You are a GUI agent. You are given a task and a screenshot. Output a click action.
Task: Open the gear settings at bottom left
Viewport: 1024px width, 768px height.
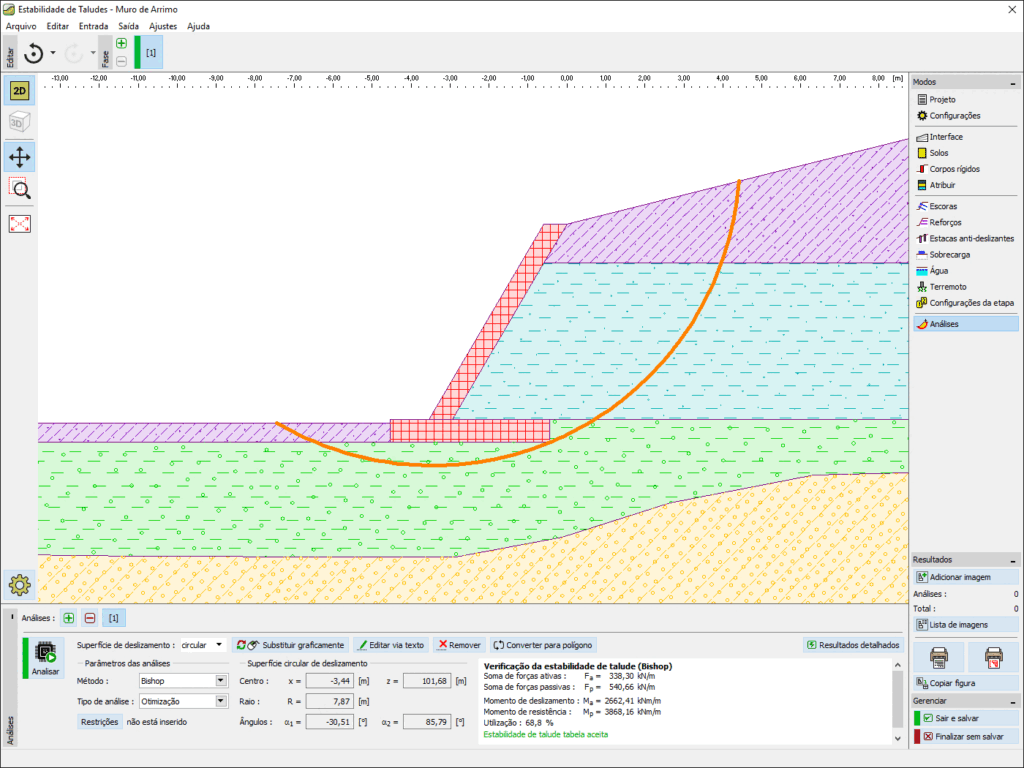(x=20, y=586)
